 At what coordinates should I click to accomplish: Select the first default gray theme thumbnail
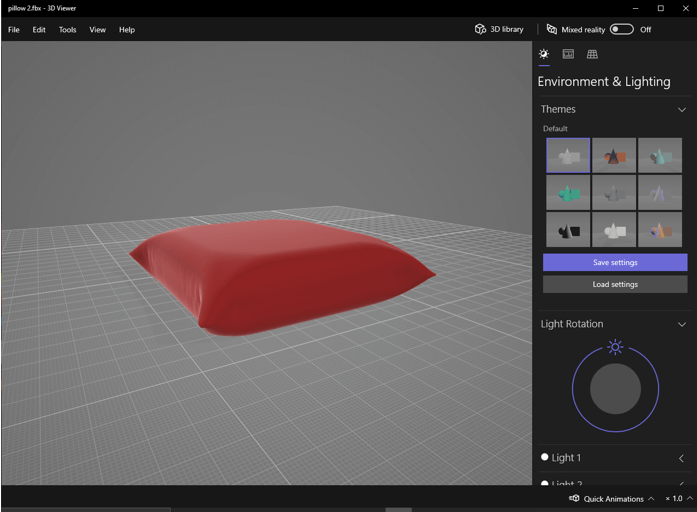click(568, 155)
